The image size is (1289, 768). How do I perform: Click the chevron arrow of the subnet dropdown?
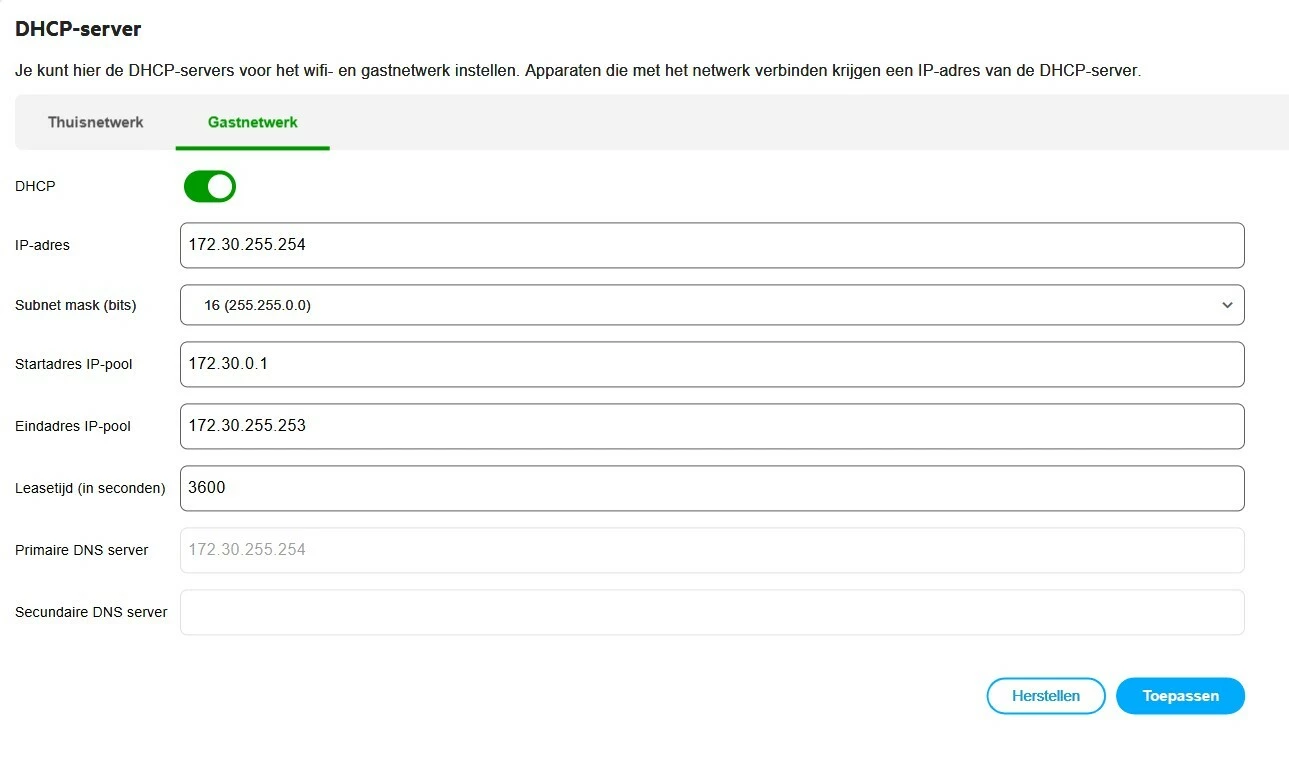[x=1227, y=305]
